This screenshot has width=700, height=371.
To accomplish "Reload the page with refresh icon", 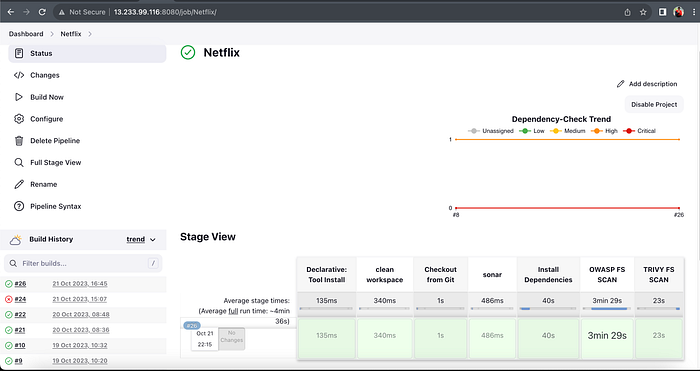I will [x=42, y=12].
